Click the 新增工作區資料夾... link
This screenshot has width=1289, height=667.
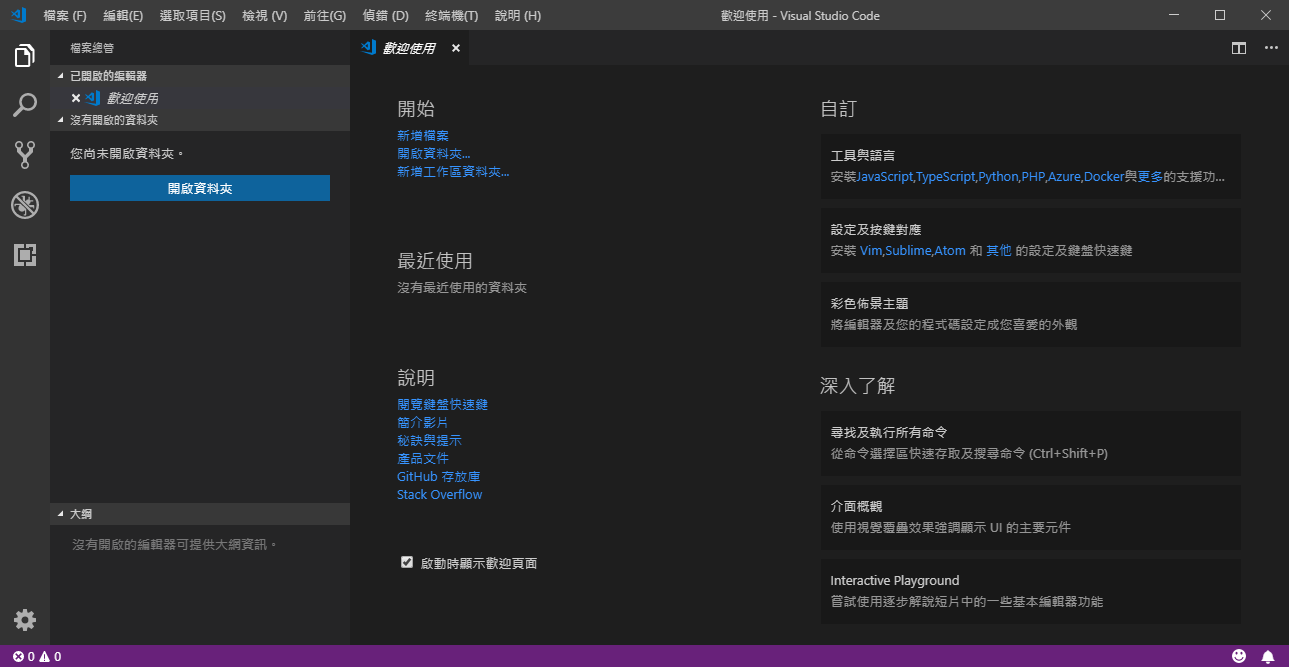point(453,172)
